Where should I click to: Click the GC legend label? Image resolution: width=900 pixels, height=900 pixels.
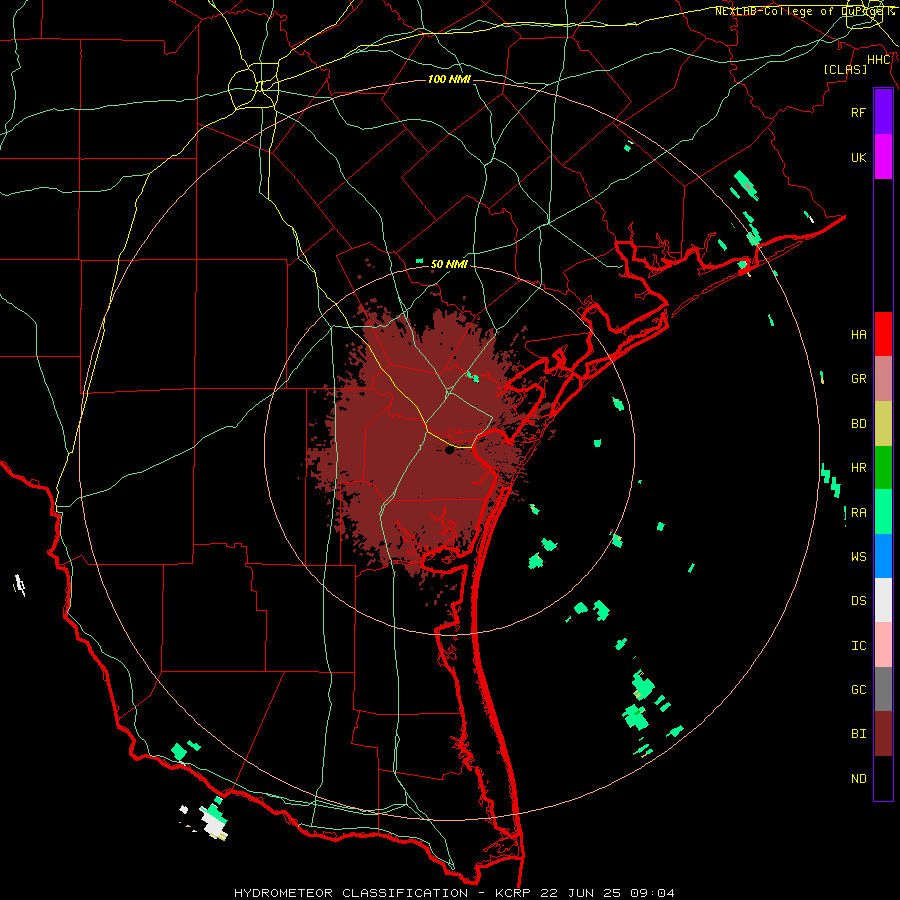pyautogui.click(x=858, y=690)
